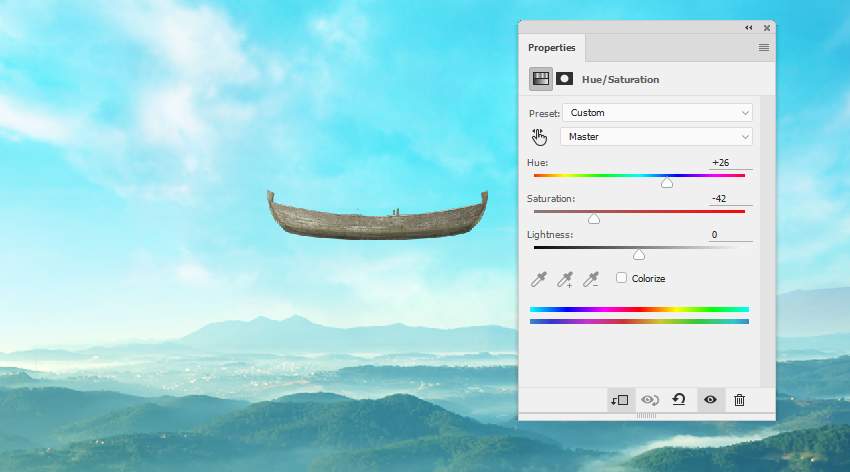Open the Properties panel flyout menu

764,48
